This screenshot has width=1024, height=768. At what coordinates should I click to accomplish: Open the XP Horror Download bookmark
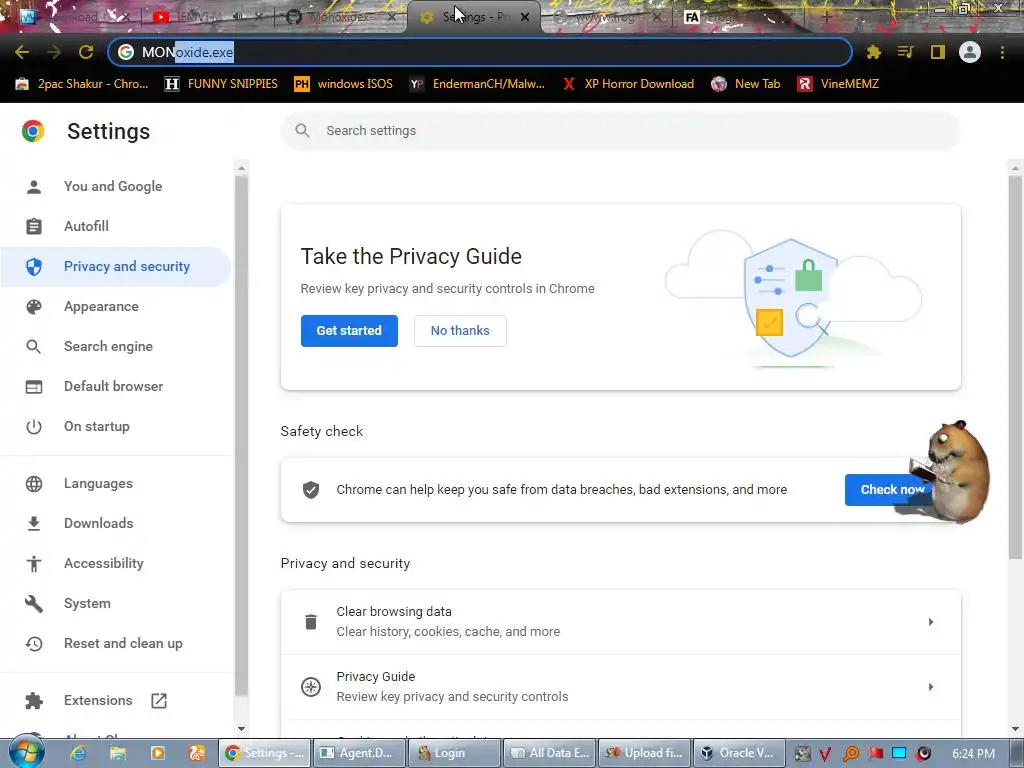628,84
